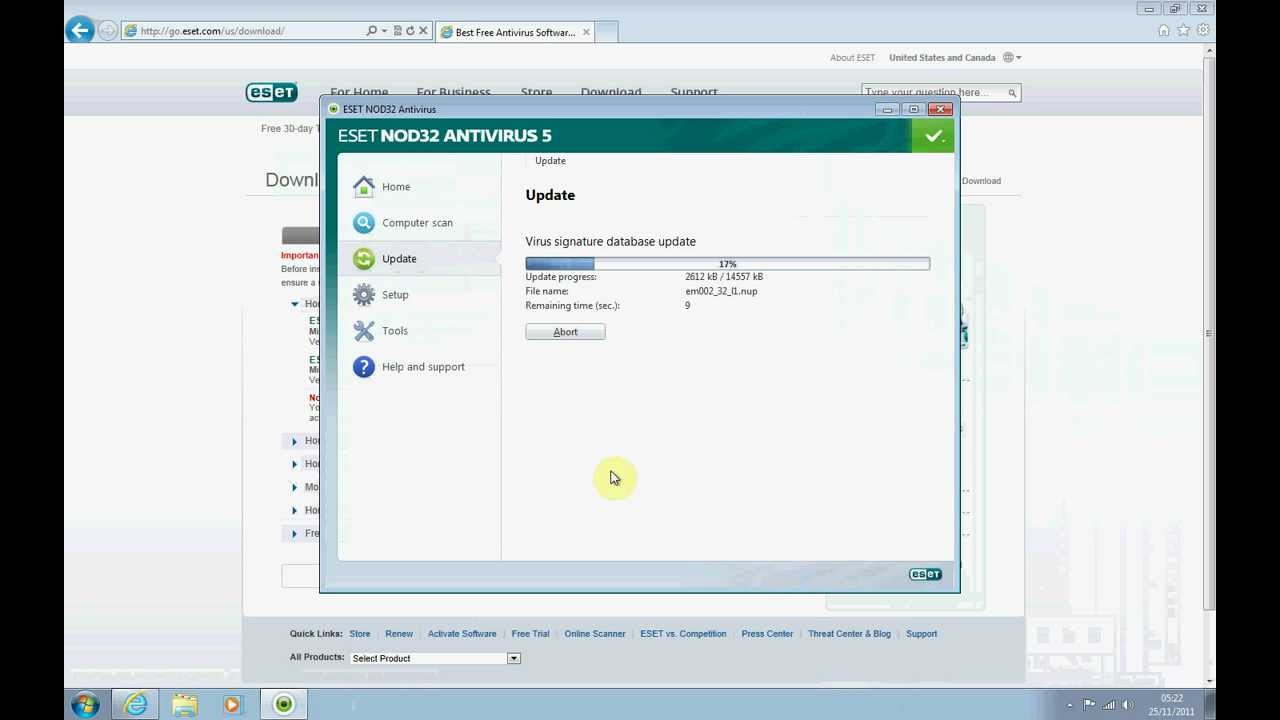Abort the virus signature update
The height and width of the screenshot is (720, 1280).
click(x=565, y=332)
